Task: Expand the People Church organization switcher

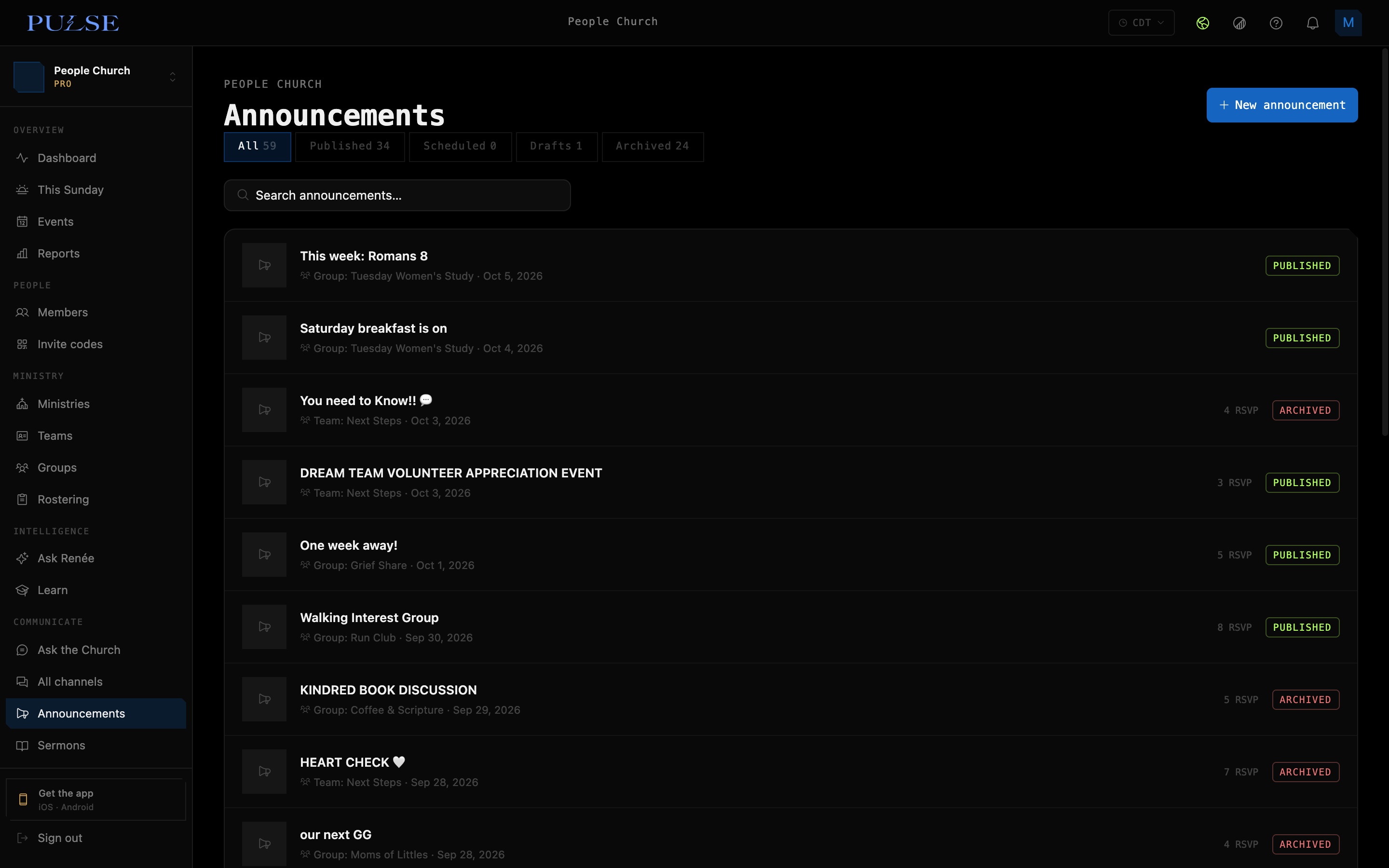Action: 96,76
